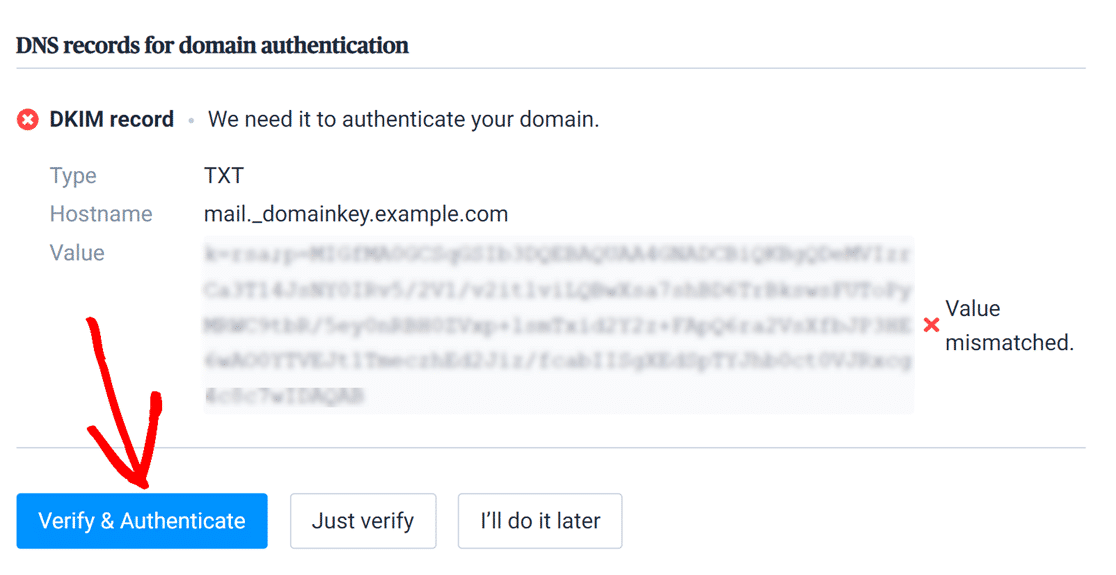1116x575 pixels.
Task: Choose the Just verify button
Action: [363, 521]
